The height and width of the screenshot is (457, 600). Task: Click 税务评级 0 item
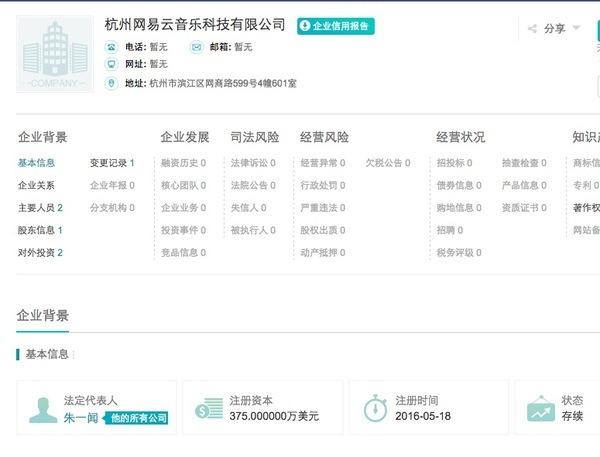coord(459,253)
